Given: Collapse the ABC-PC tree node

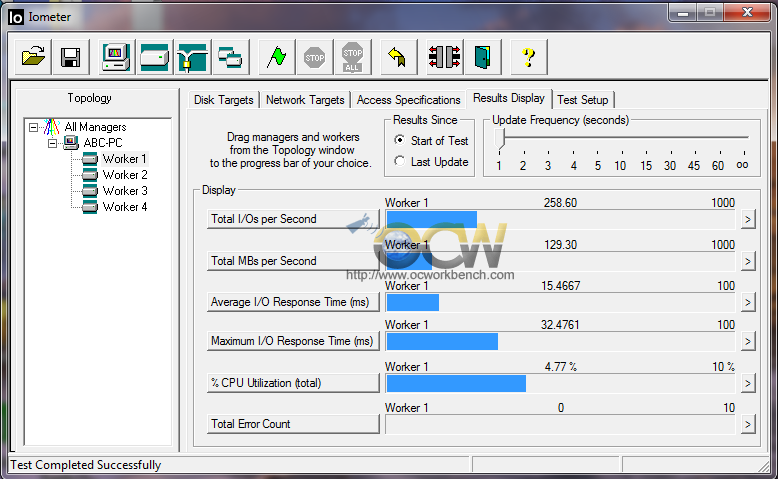Looking at the screenshot, I should 53,143.
